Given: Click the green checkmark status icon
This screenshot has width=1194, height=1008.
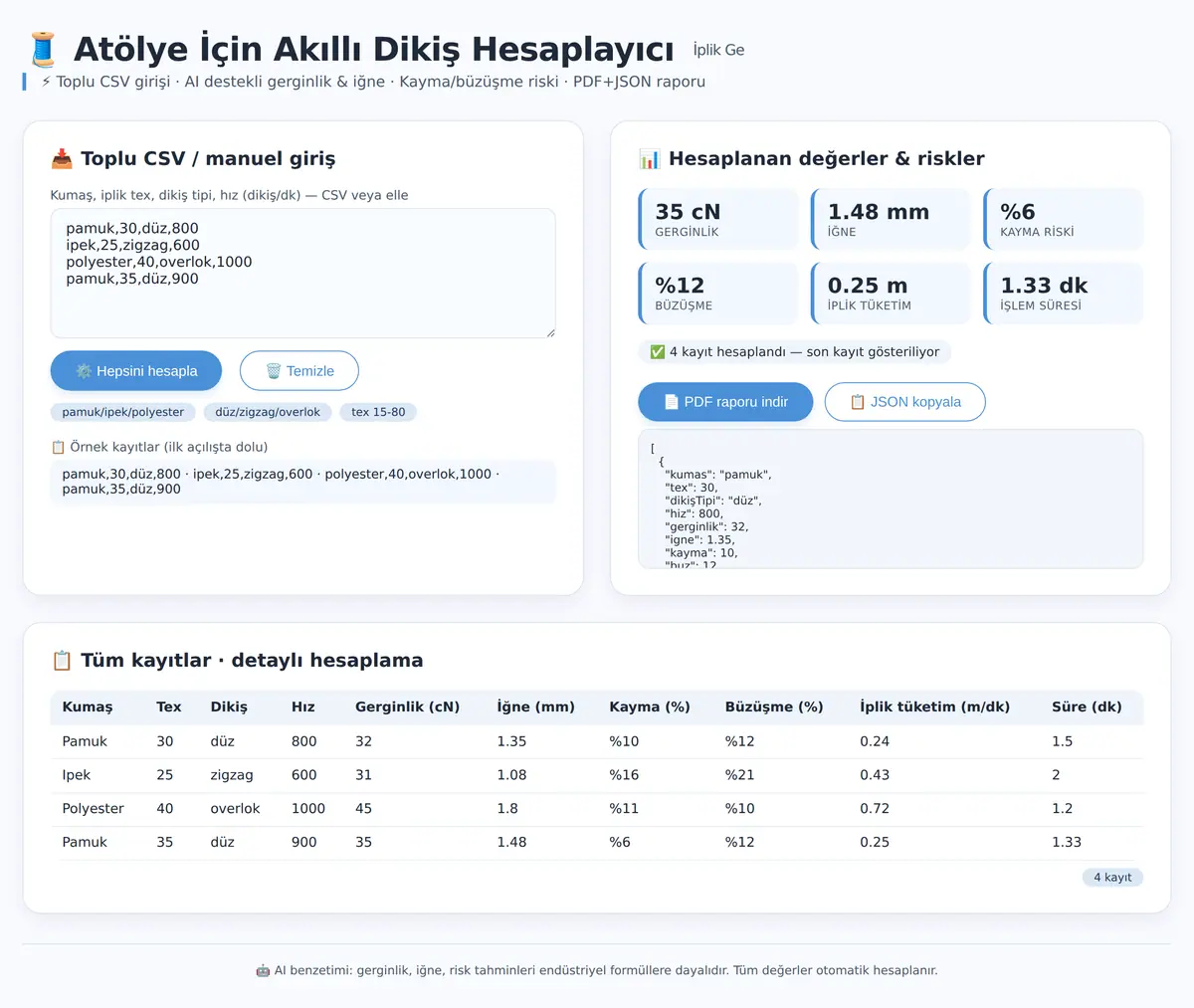Looking at the screenshot, I should [x=658, y=351].
